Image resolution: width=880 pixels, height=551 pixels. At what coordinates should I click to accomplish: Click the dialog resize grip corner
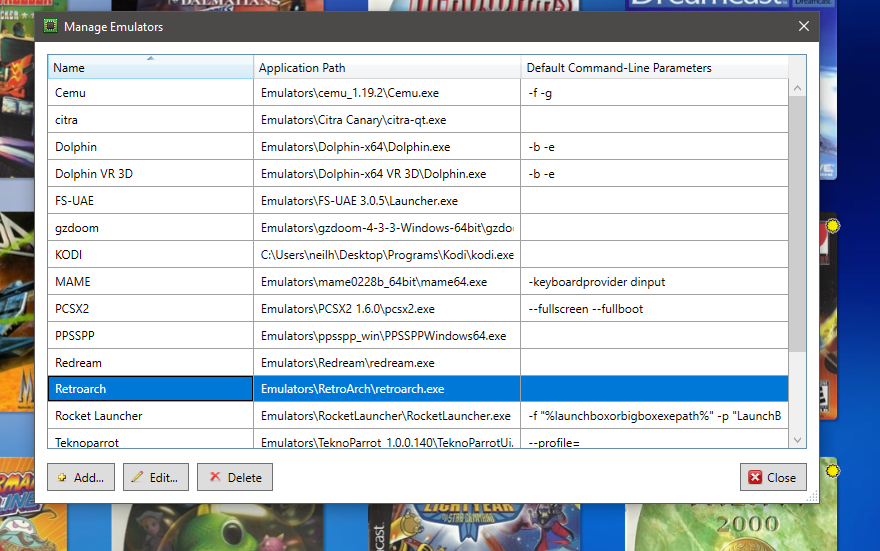point(812,496)
